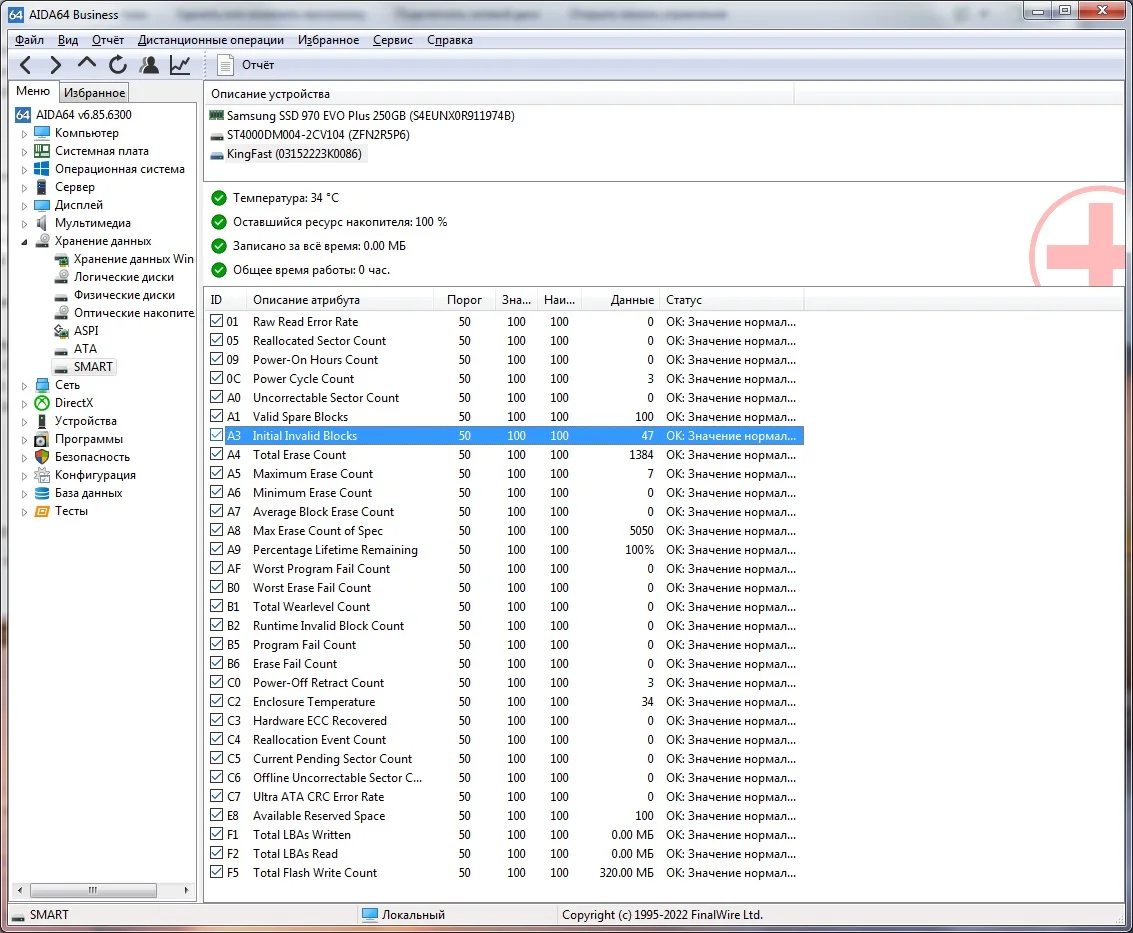Expand the Тесты node arrow
Viewport: 1133px width, 933px height.
click(24, 512)
